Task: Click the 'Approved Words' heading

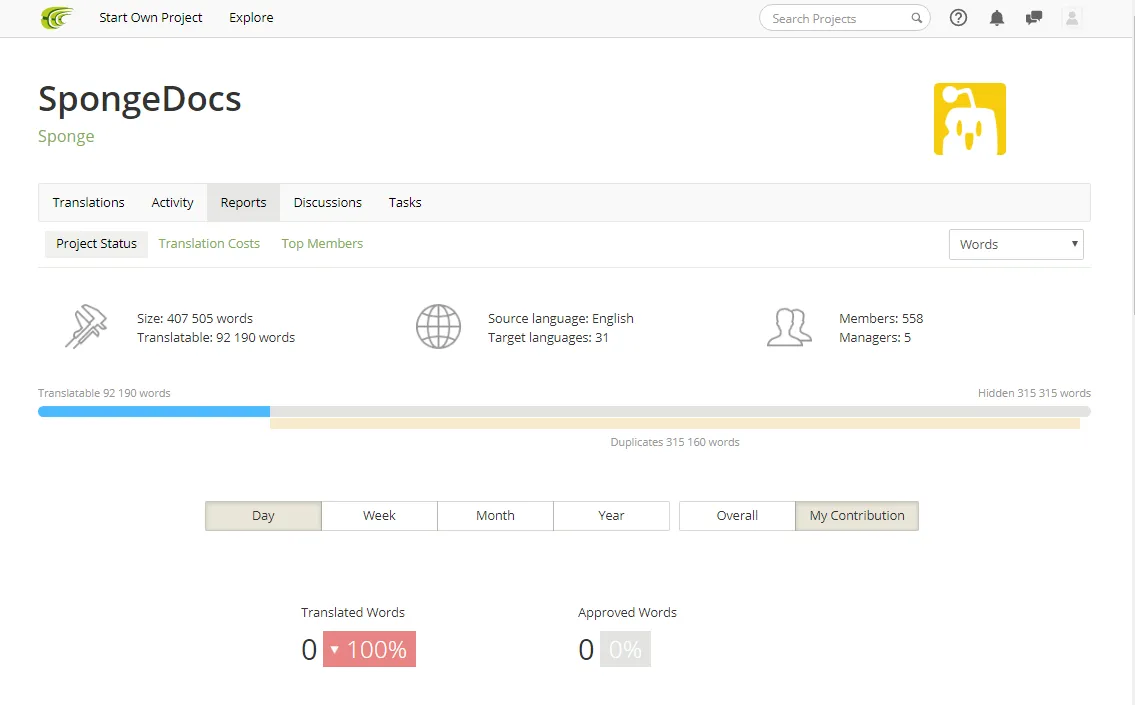Action: (627, 612)
